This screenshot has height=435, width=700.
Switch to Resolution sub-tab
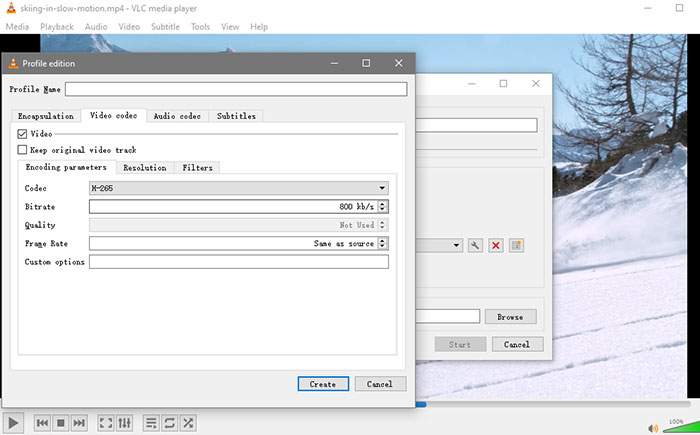(x=145, y=167)
